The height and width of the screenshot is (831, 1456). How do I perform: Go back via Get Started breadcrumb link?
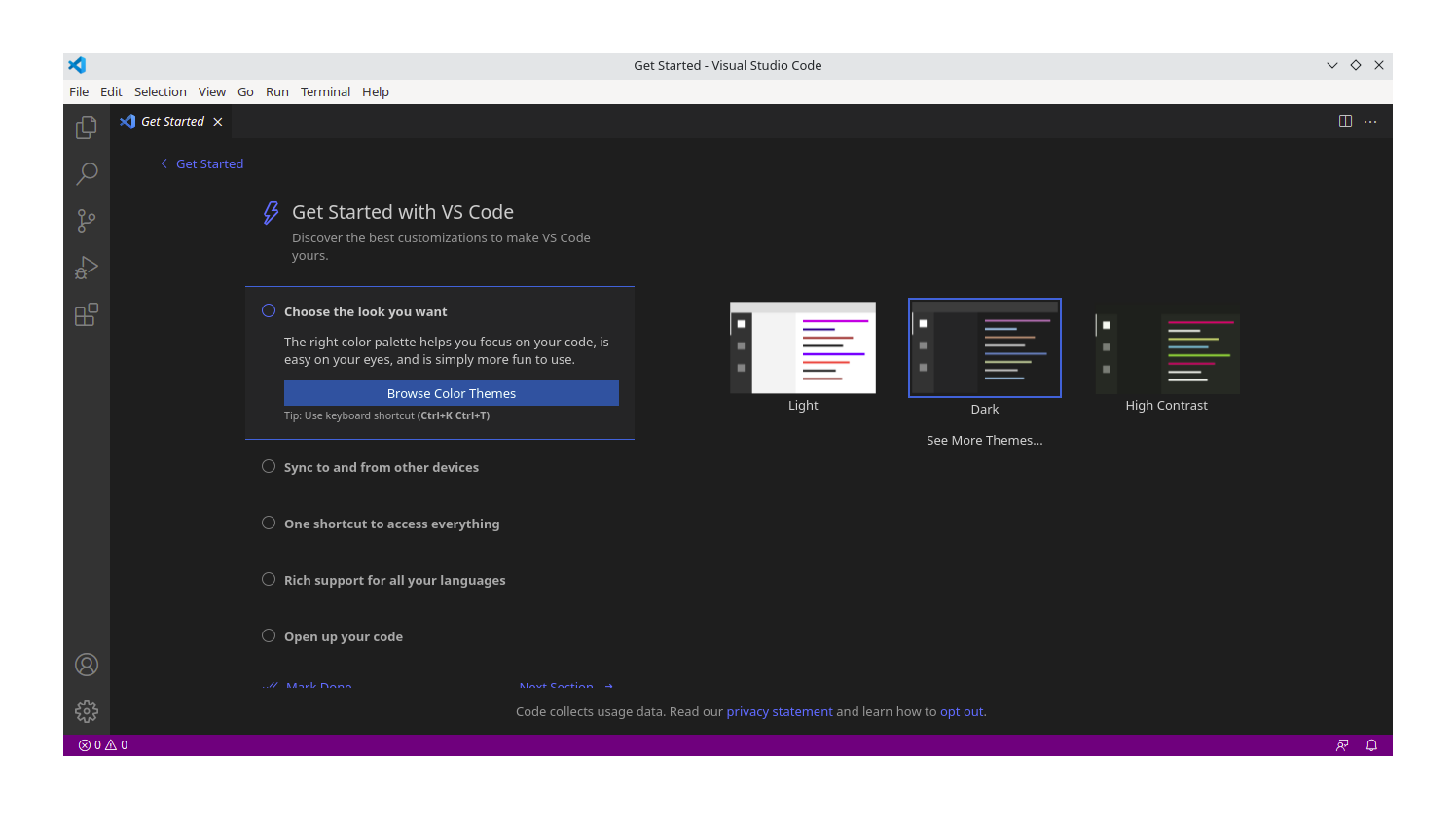(202, 164)
